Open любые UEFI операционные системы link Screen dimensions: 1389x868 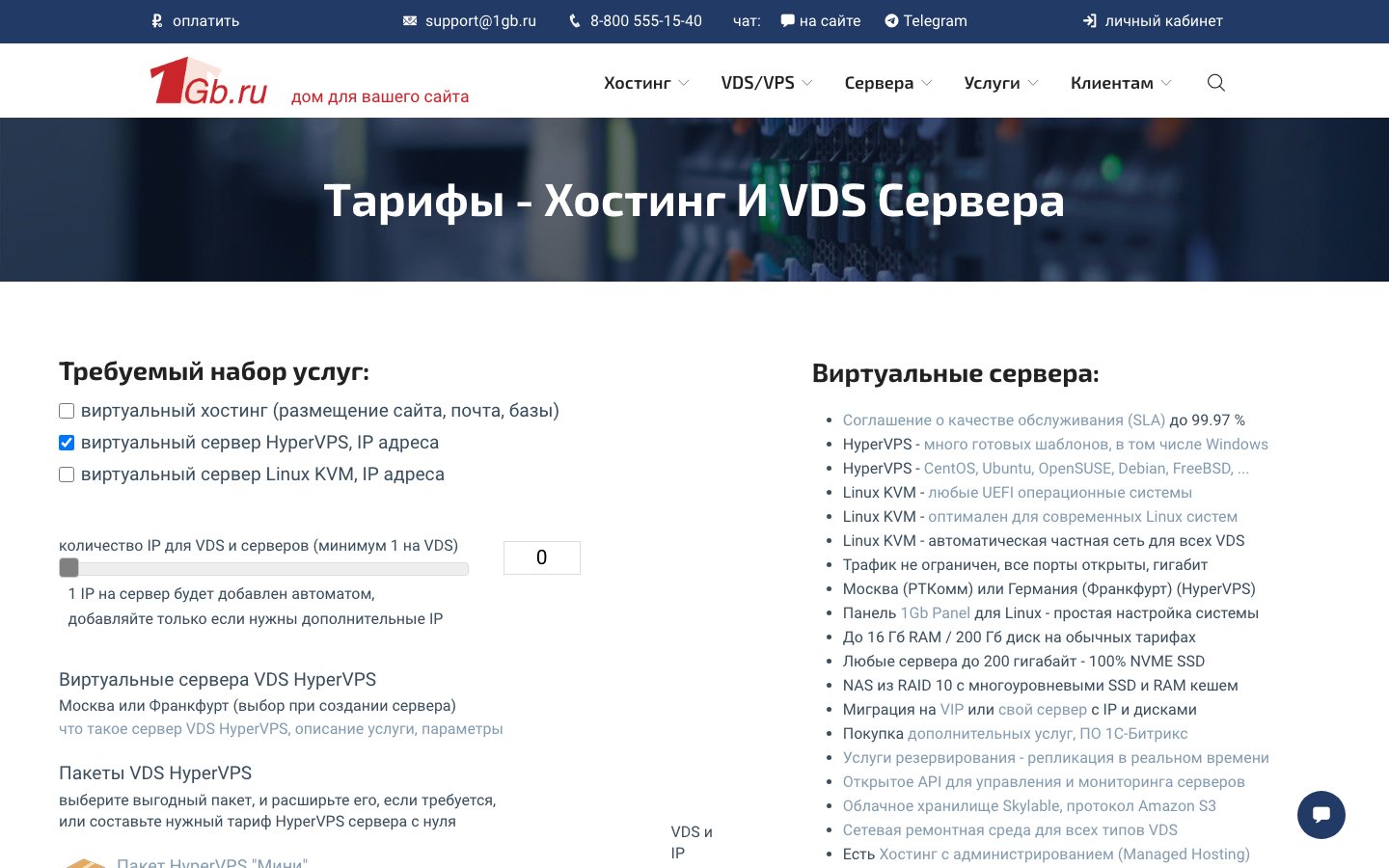click(x=1060, y=493)
